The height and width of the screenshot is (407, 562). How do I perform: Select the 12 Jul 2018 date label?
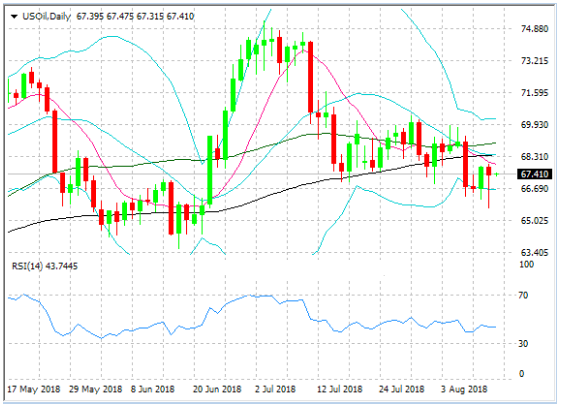(339, 389)
